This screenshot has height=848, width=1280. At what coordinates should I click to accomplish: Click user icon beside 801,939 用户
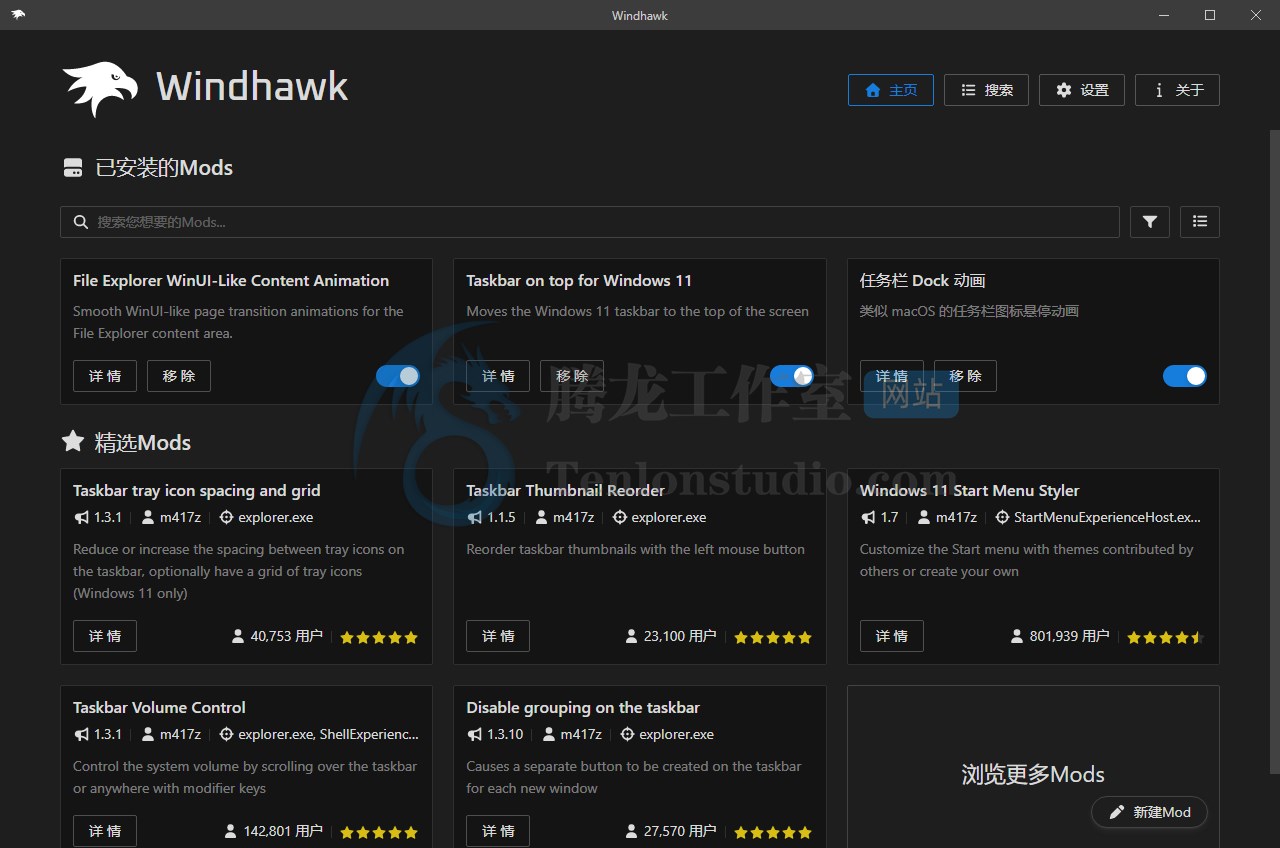click(x=1017, y=636)
